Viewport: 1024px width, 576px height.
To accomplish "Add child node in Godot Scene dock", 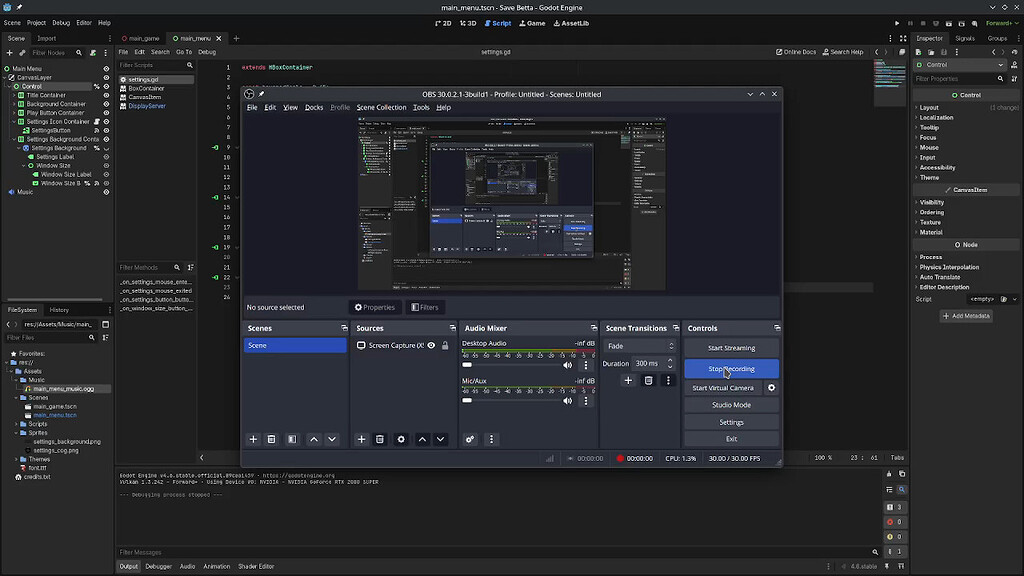I will pyautogui.click(x=9, y=52).
